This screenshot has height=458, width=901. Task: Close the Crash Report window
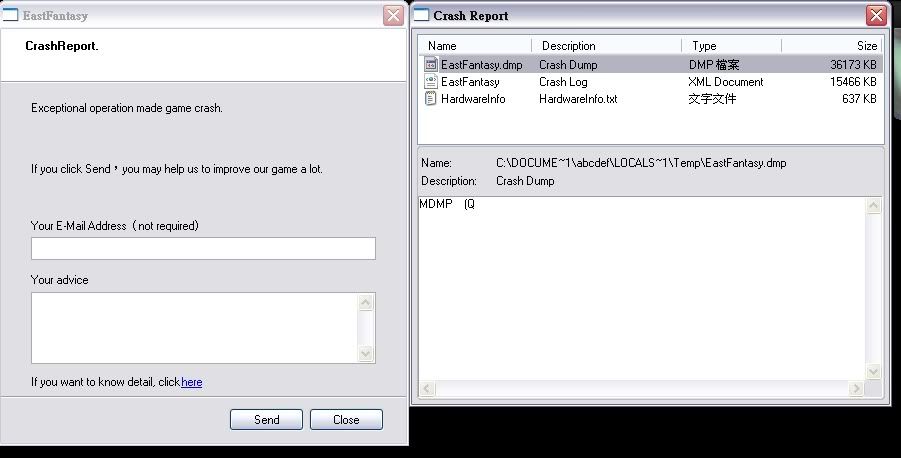click(876, 15)
